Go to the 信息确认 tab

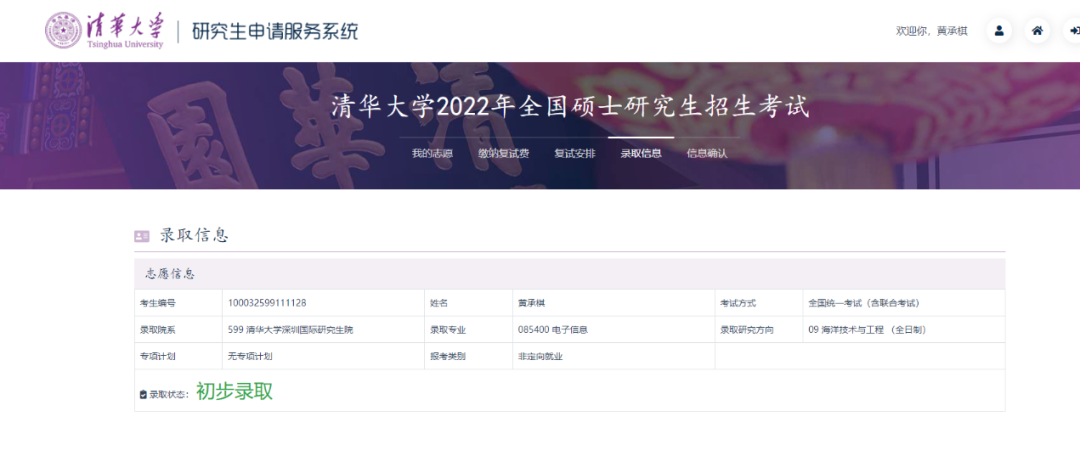pos(707,154)
